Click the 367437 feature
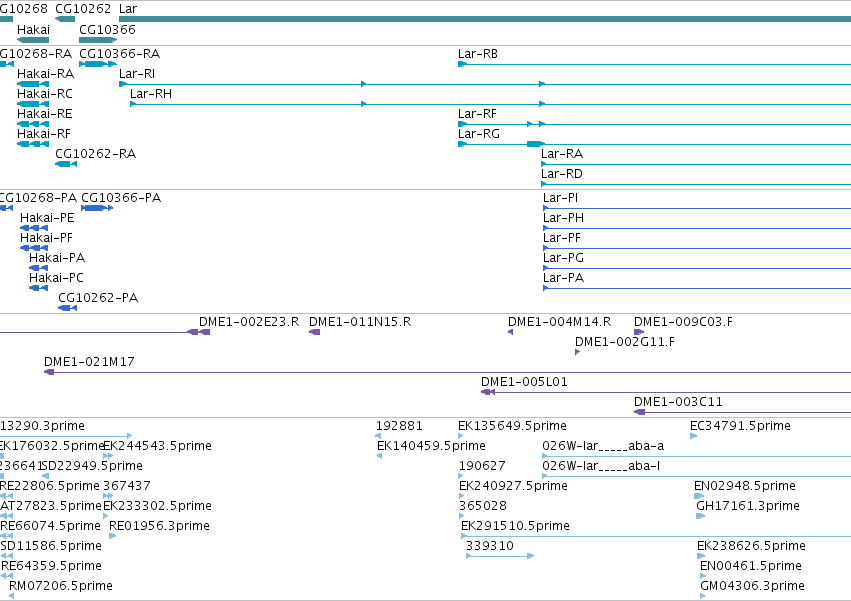The image size is (851, 601). [x=127, y=486]
